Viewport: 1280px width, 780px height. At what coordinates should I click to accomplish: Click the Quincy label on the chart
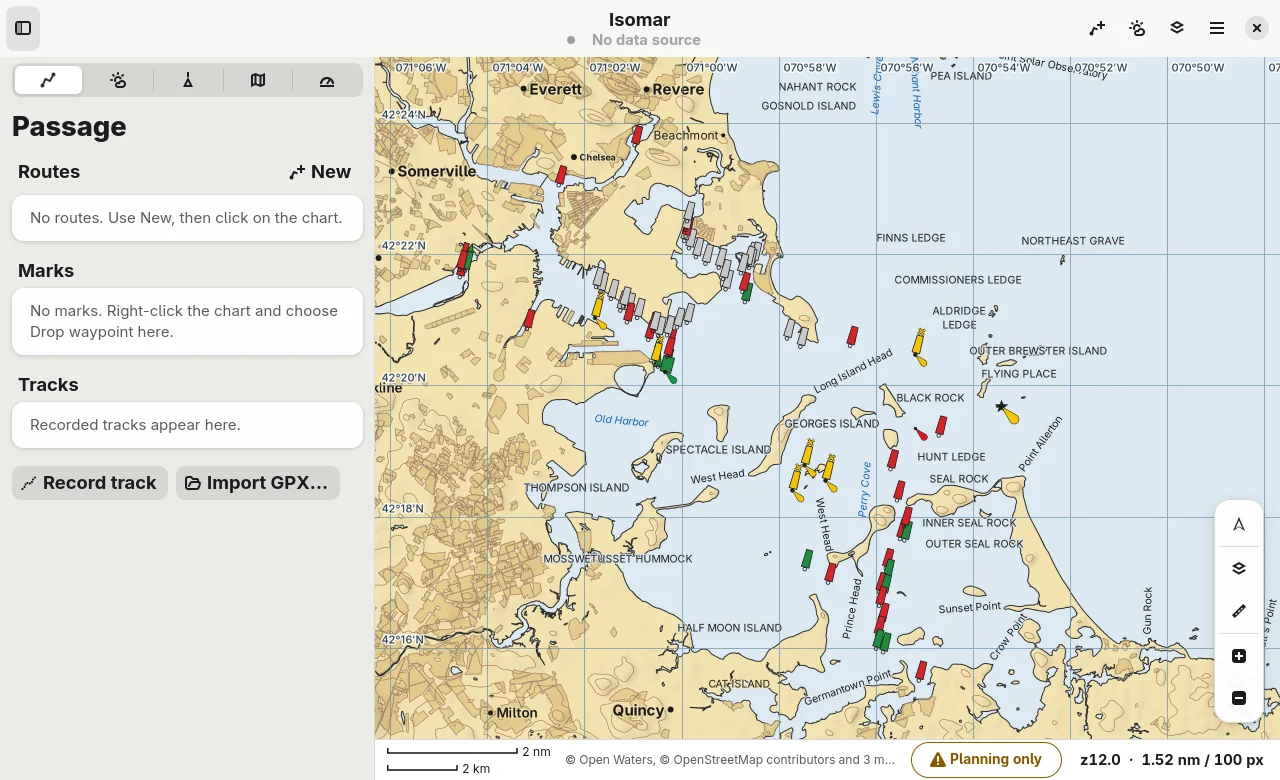point(638,710)
